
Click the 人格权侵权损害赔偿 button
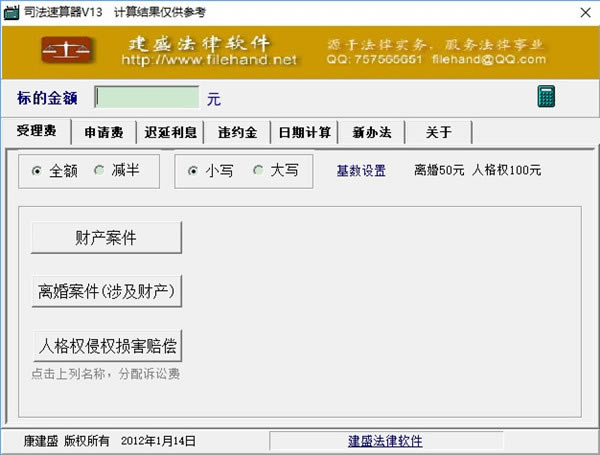coord(107,346)
